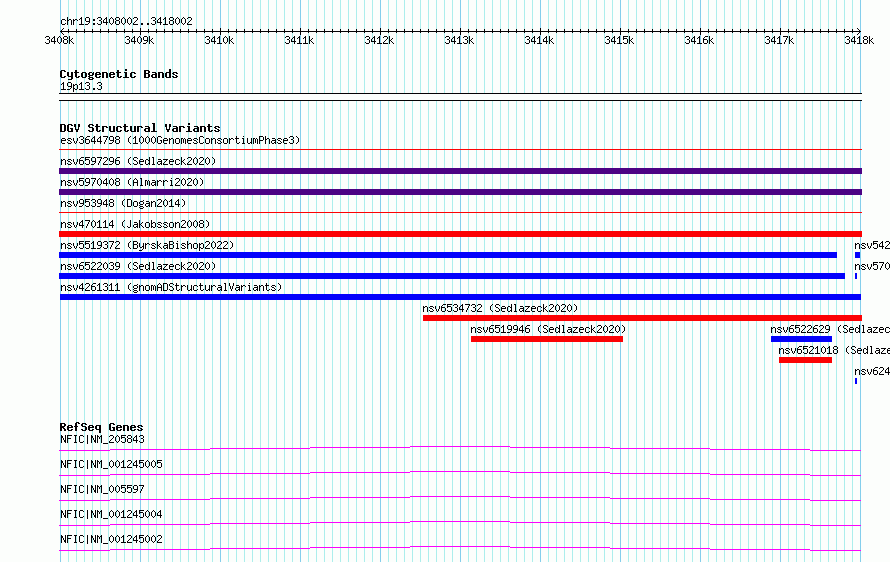Click red bar under nsv6521018
Viewport: 890px width, 562px height.
coord(805,360)
